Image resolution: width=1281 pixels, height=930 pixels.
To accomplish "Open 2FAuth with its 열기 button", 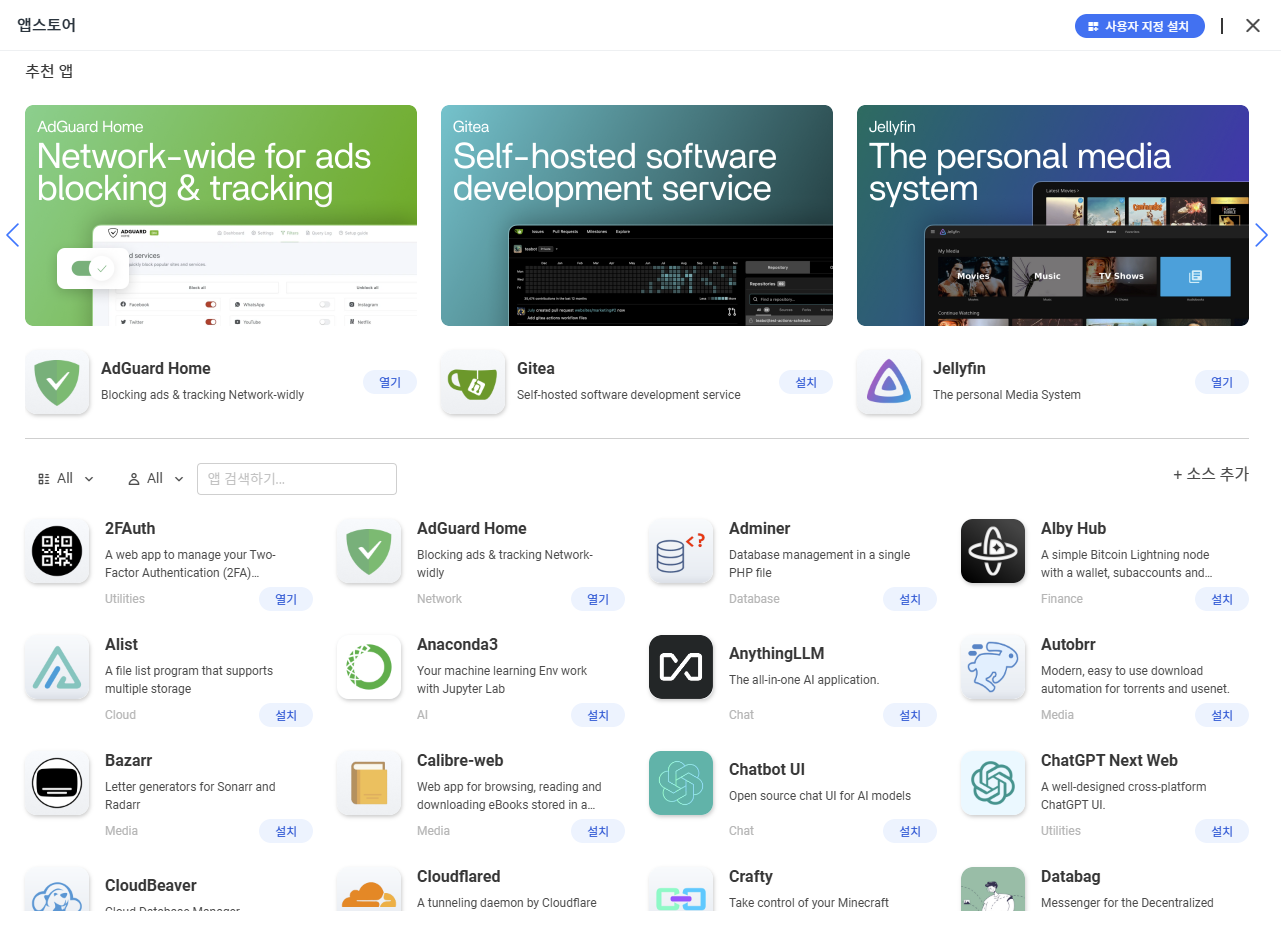I will click(286, 599).
